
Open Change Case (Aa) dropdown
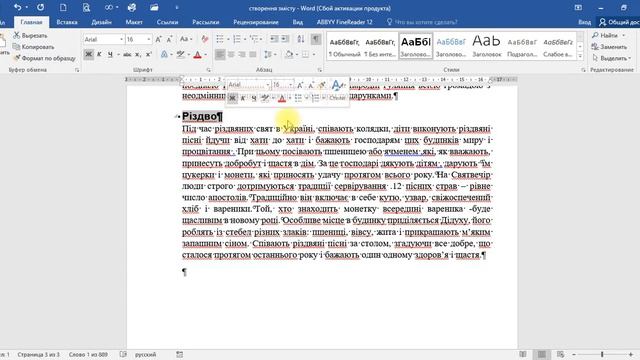pos(186,39)
